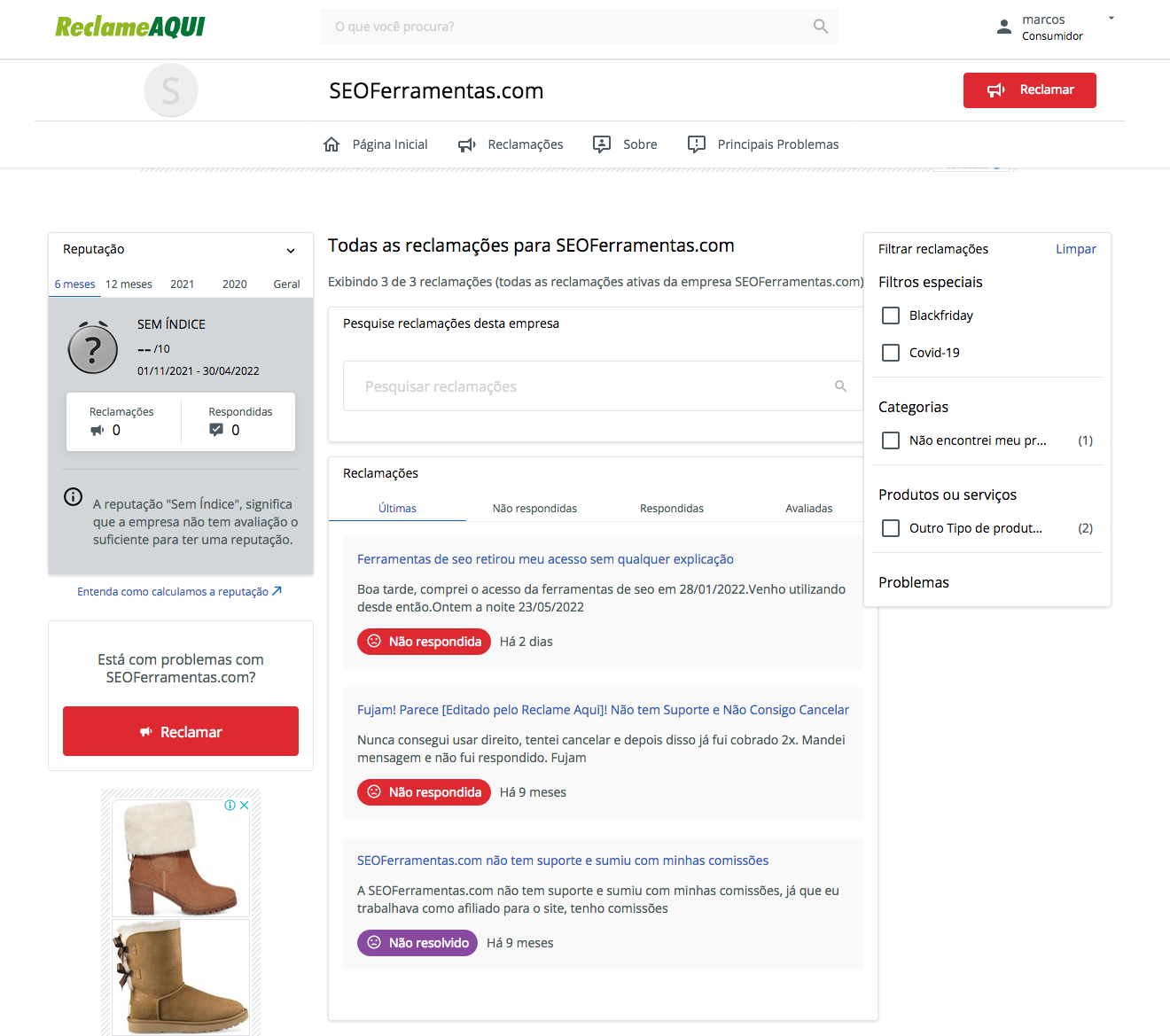This screenshot has width=1170, height=1036.
Task: Click the megaphone icon under Reclamações count
Action: tap(97, 431)
